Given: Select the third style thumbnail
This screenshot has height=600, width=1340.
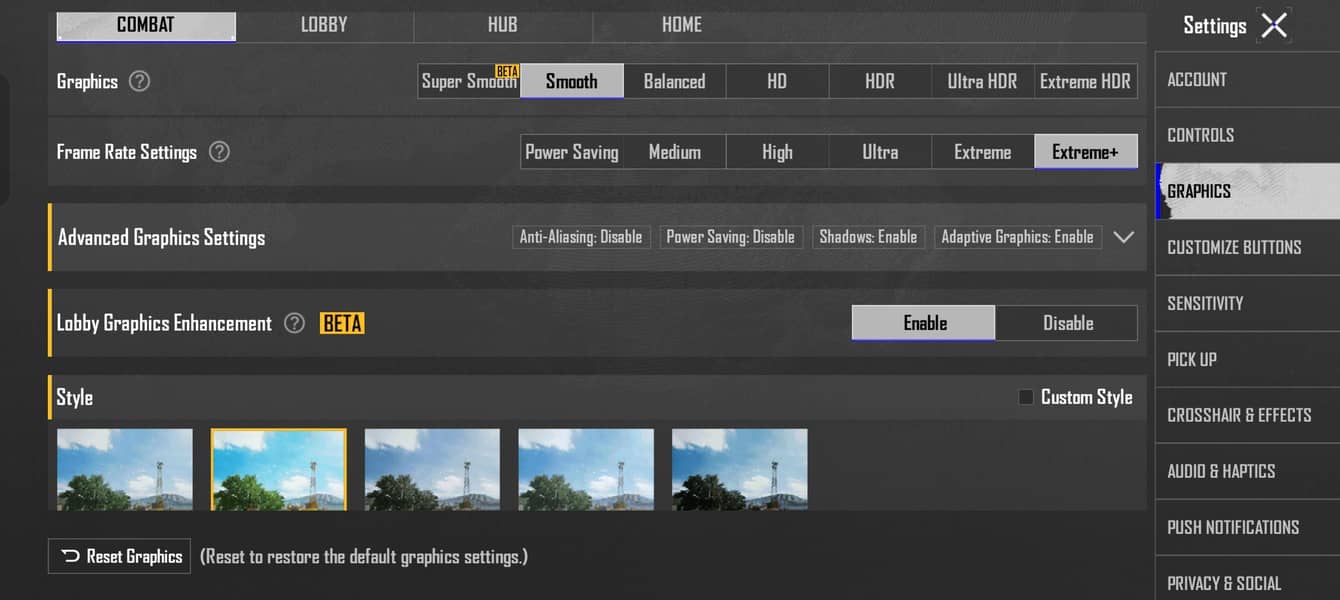Looking at the screenshot, I should [432, 469].
